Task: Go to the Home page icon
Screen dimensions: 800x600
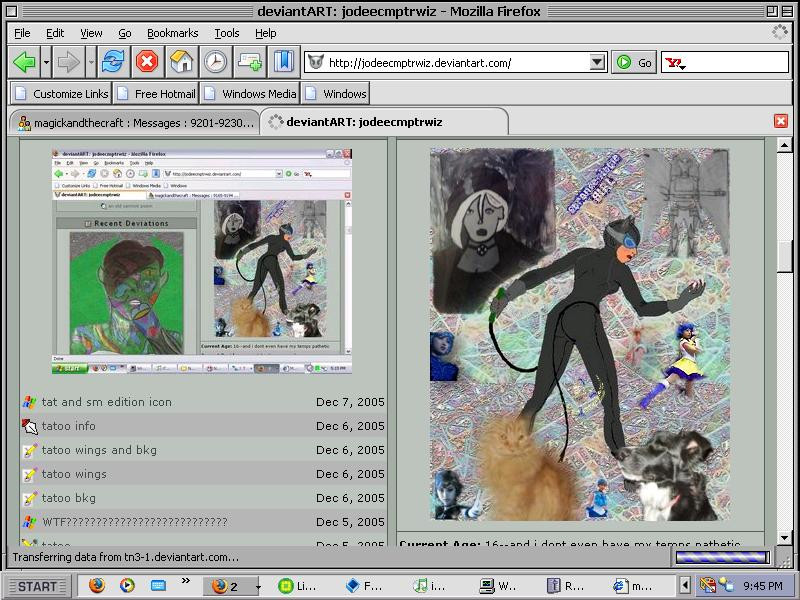Action: click(182, 62)
